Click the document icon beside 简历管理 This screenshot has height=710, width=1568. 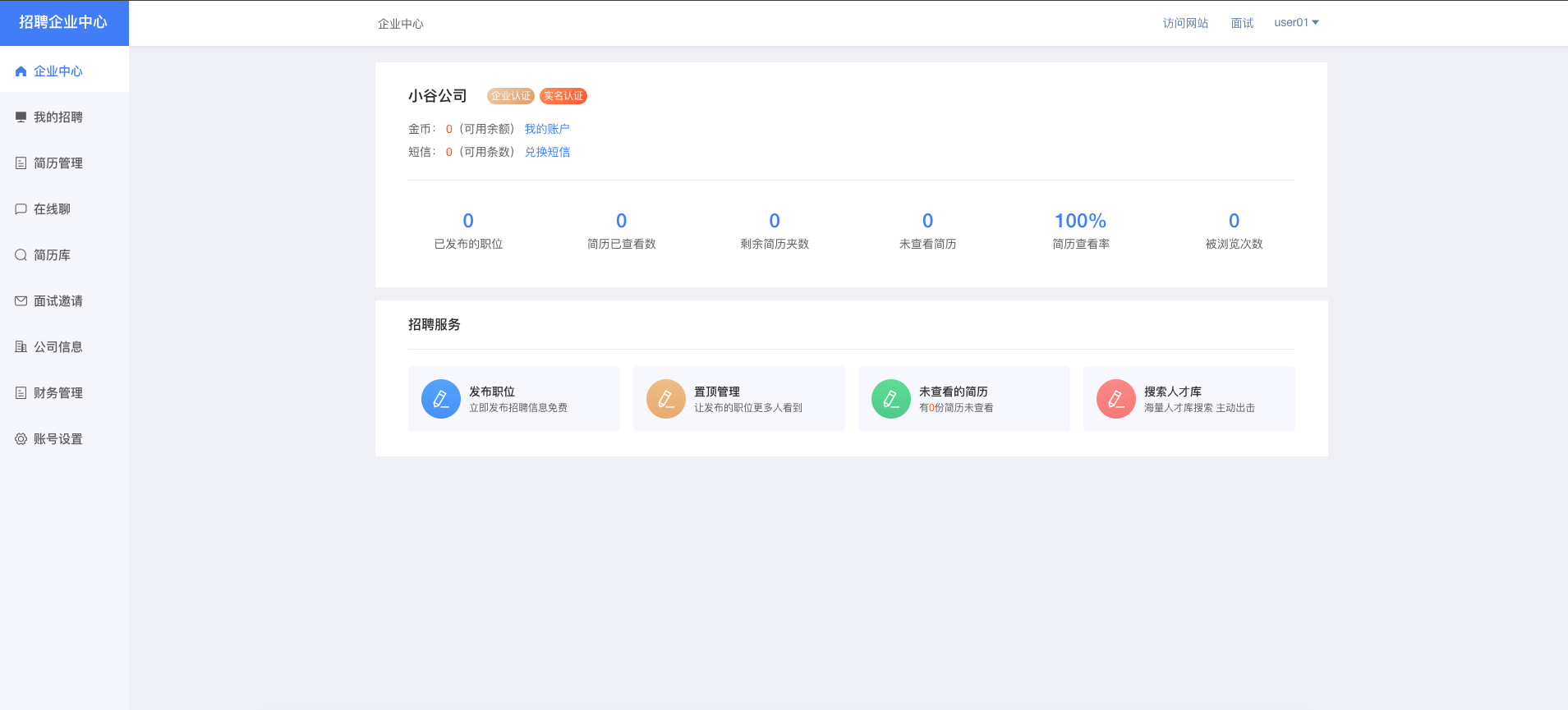21,163
